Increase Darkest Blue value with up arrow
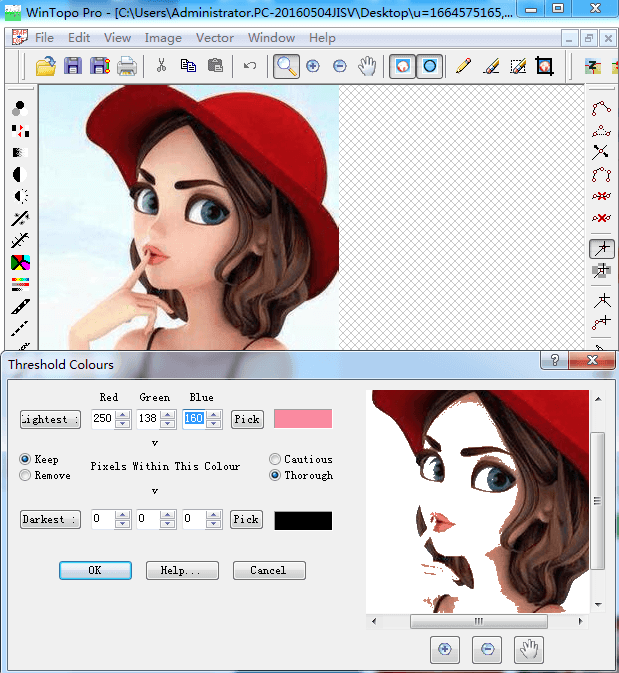The width and height of the screenshot is (619, 673). click(213, 515)
